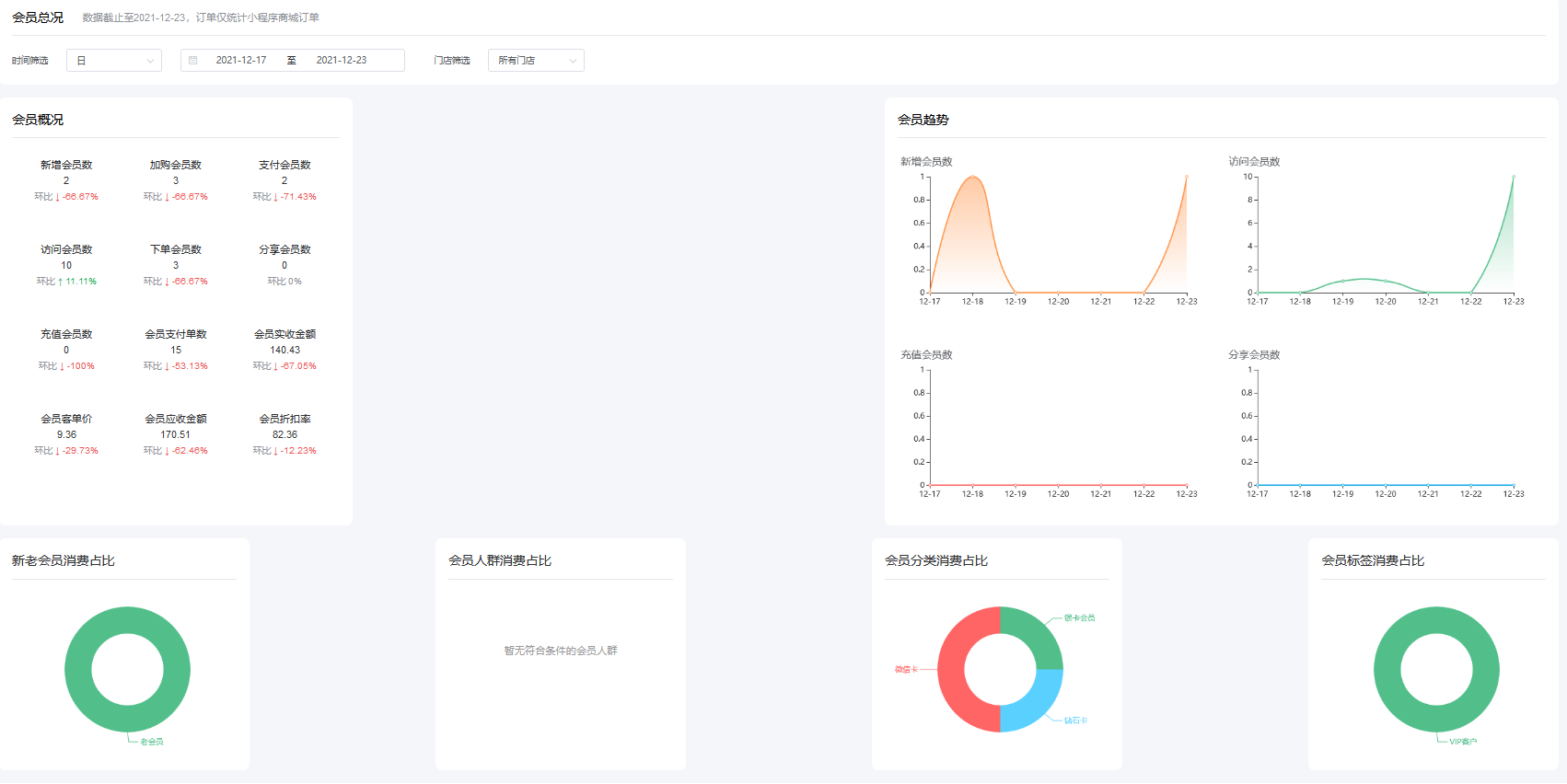Open the 时间筛选 dropdown showing 日
The width and height of the screenshot is (1567, 784).
click(x=114, y=61)
